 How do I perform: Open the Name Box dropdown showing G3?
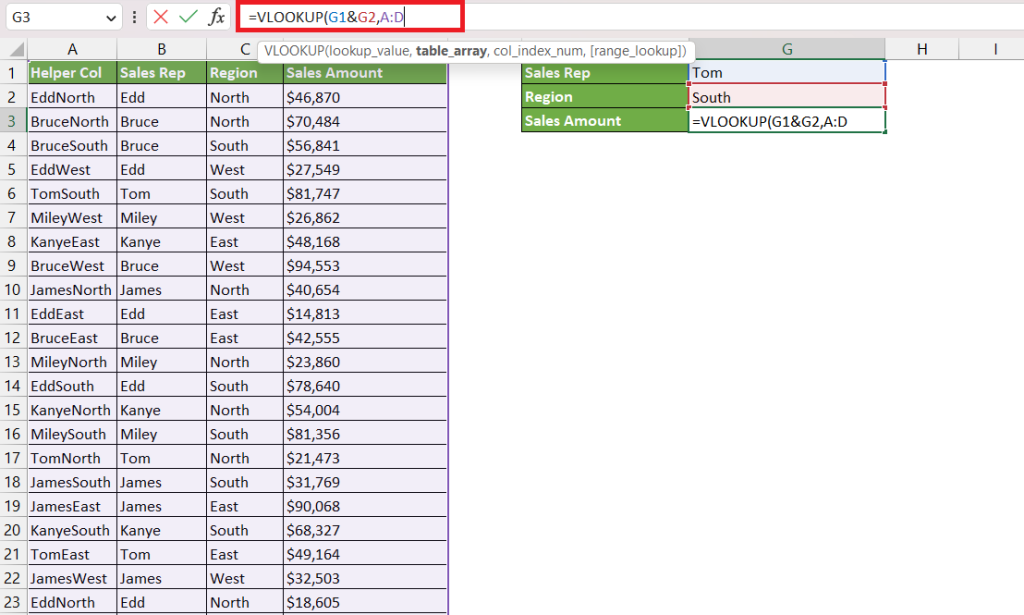(110, 17)
